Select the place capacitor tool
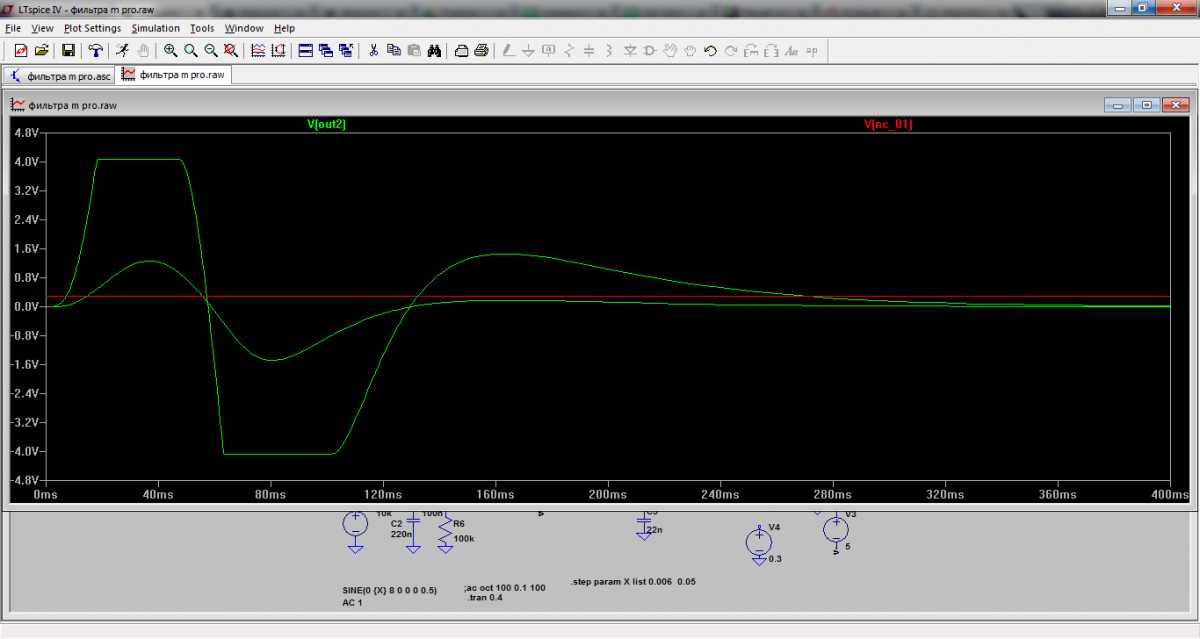 click(x=589, y=50)
